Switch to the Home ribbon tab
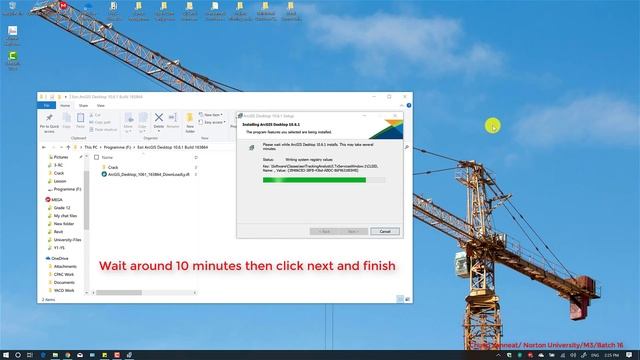The height and width of the screenshot is (360, 640). [65, 105]
